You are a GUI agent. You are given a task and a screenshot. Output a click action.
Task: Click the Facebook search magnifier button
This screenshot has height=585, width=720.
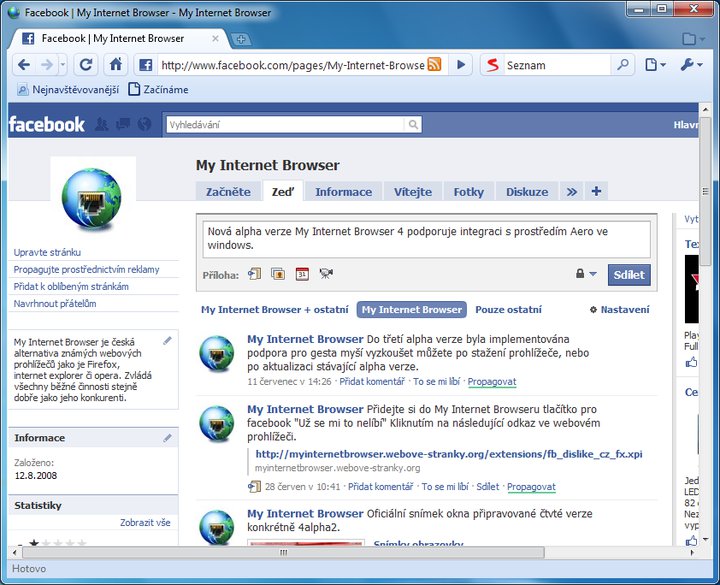click(x=413, y=124)
